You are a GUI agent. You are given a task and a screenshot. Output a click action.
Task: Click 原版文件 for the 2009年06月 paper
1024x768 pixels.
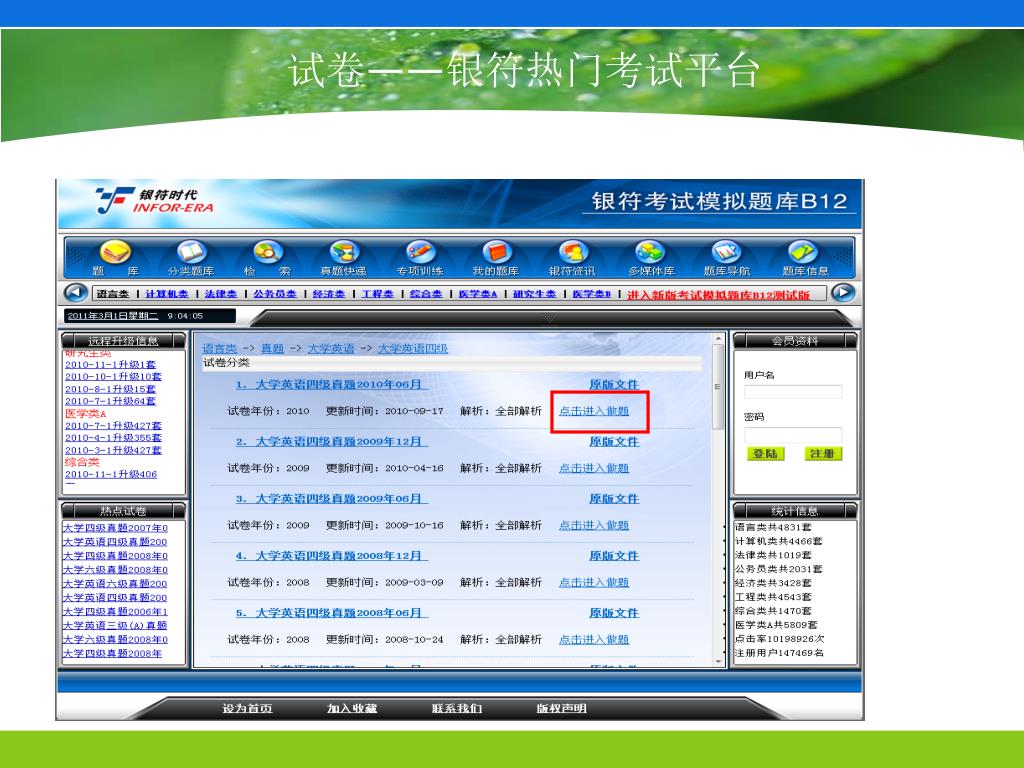click(614, 499)
